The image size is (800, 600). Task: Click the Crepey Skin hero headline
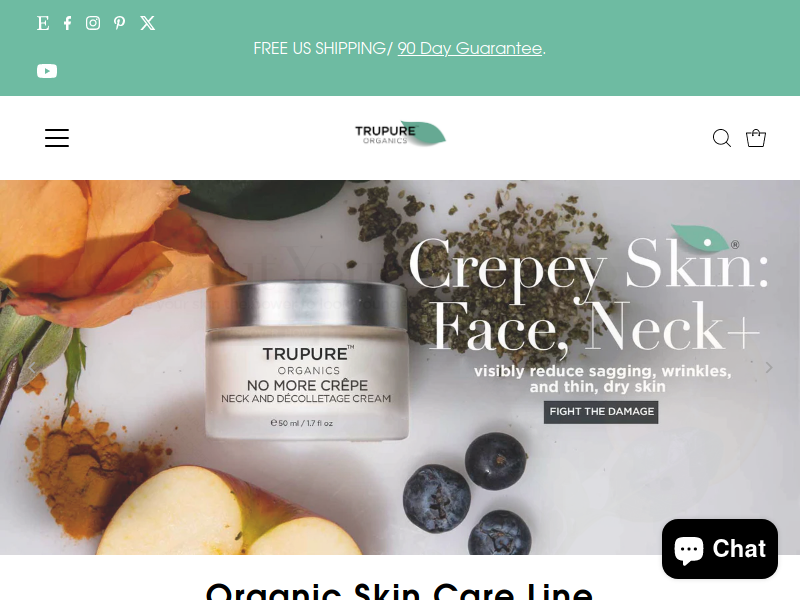[588, 294]
